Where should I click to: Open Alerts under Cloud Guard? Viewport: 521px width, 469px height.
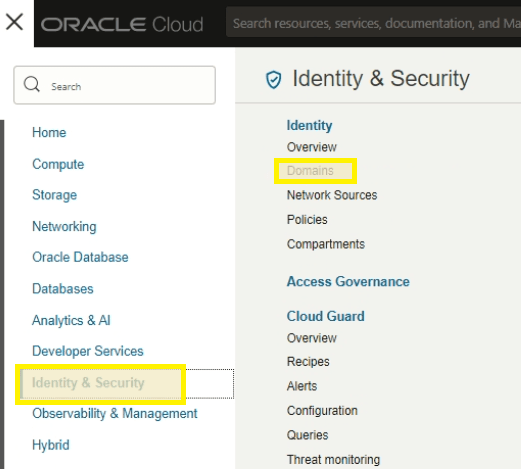(x=302, y=386)
